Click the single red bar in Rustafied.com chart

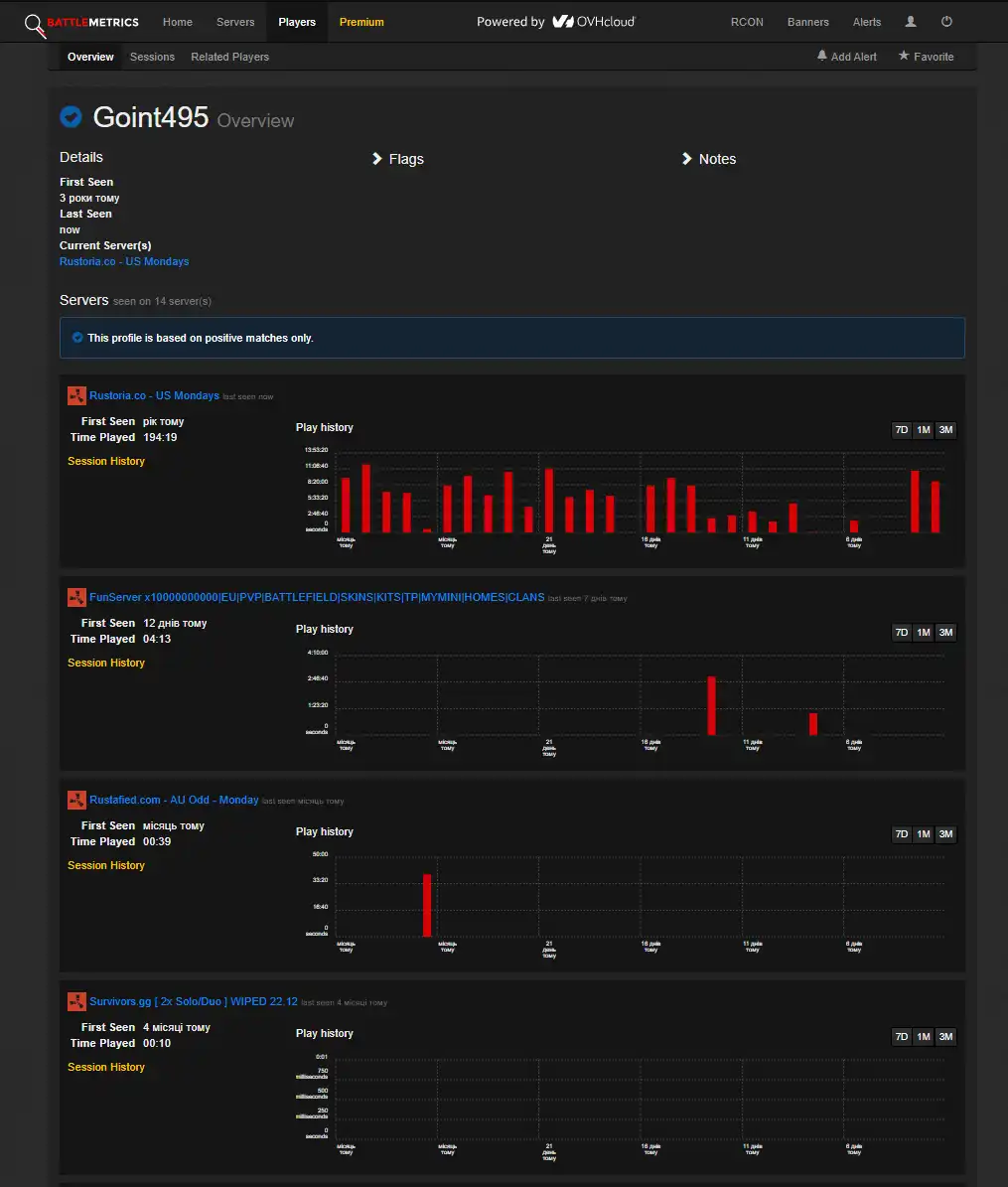427,905
